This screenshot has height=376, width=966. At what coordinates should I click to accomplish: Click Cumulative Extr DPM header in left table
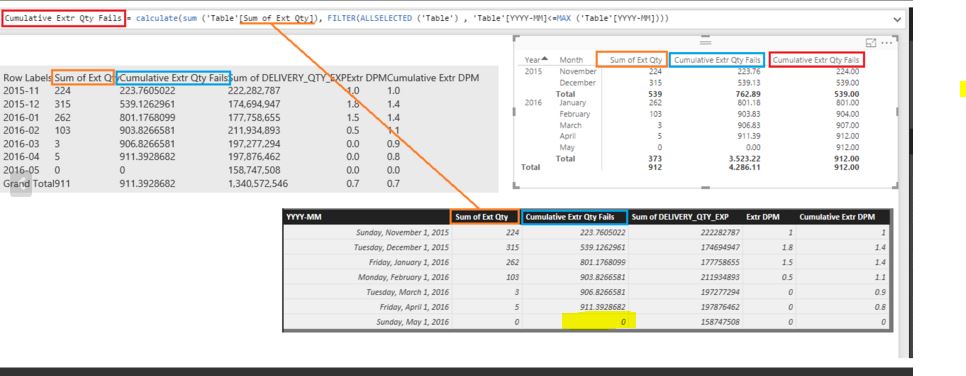[434, 78]
